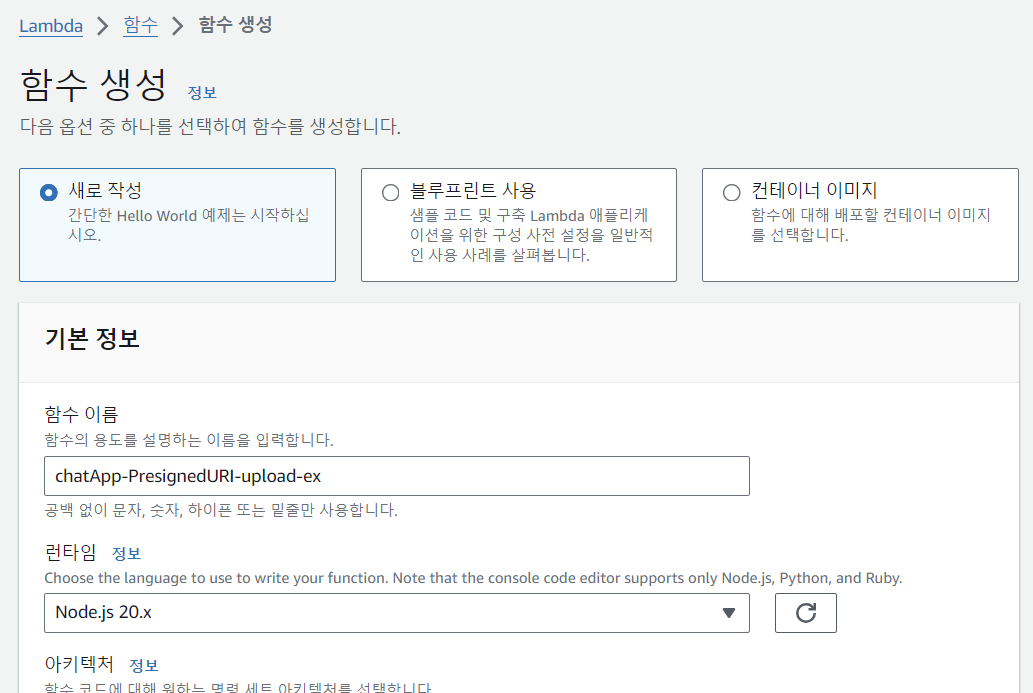Select the 새로 작성 radio button
1033x693 pixels.
48,192
